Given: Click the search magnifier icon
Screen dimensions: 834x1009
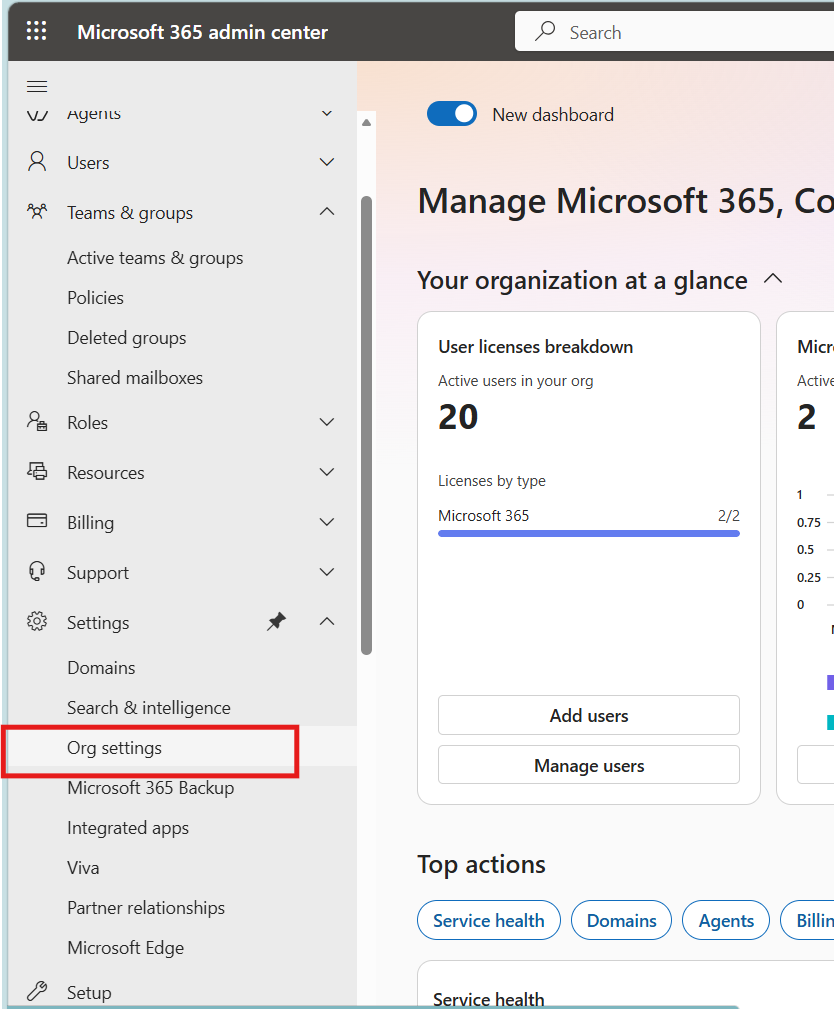Looking at the screenshot, I should (545, 31).
